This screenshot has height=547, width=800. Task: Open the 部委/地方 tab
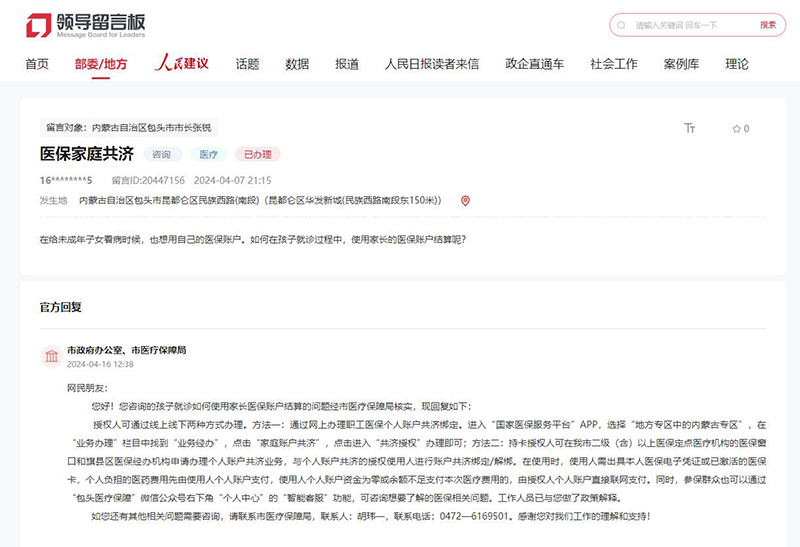click(101, 64)
